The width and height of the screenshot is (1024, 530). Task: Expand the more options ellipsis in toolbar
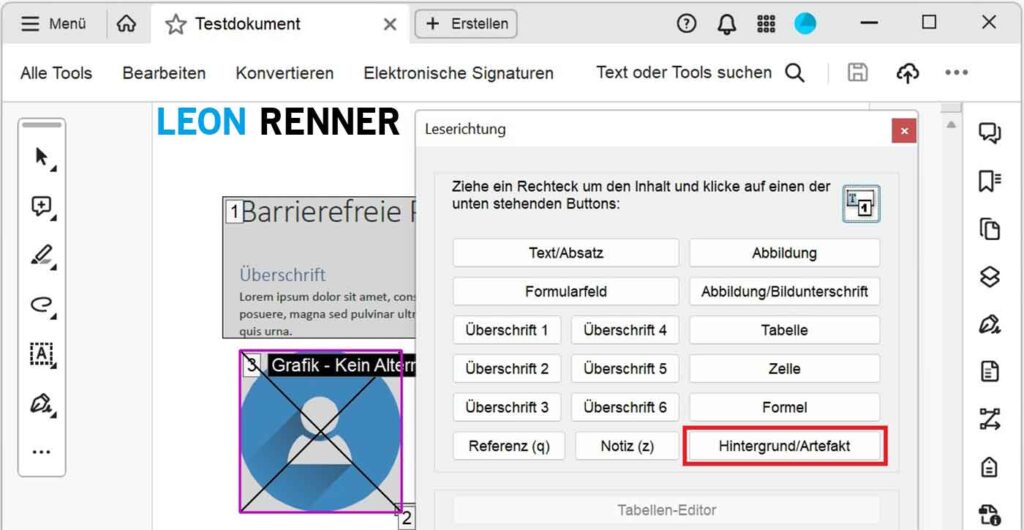(x=956, y=73)
